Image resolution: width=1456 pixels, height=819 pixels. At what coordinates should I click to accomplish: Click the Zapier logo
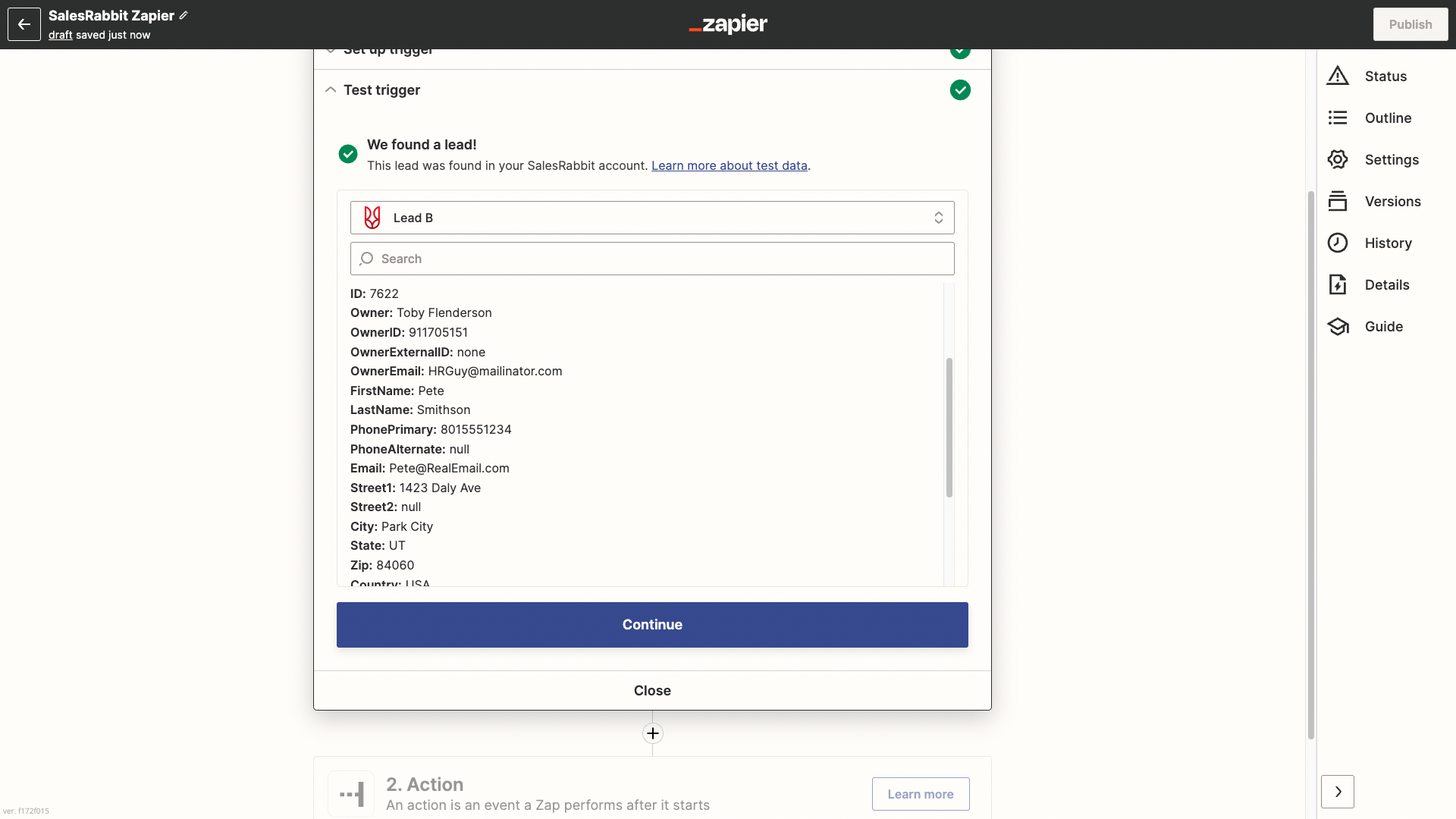[x=728, y=24]
